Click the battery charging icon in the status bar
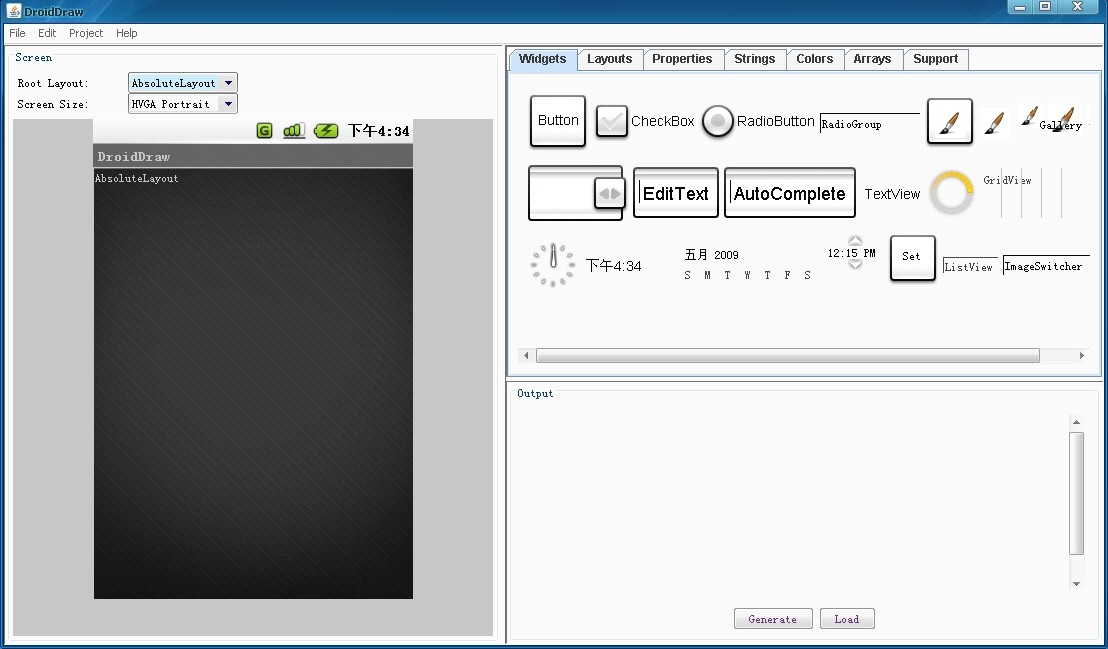1108x649 pixels. coord(326,130)
